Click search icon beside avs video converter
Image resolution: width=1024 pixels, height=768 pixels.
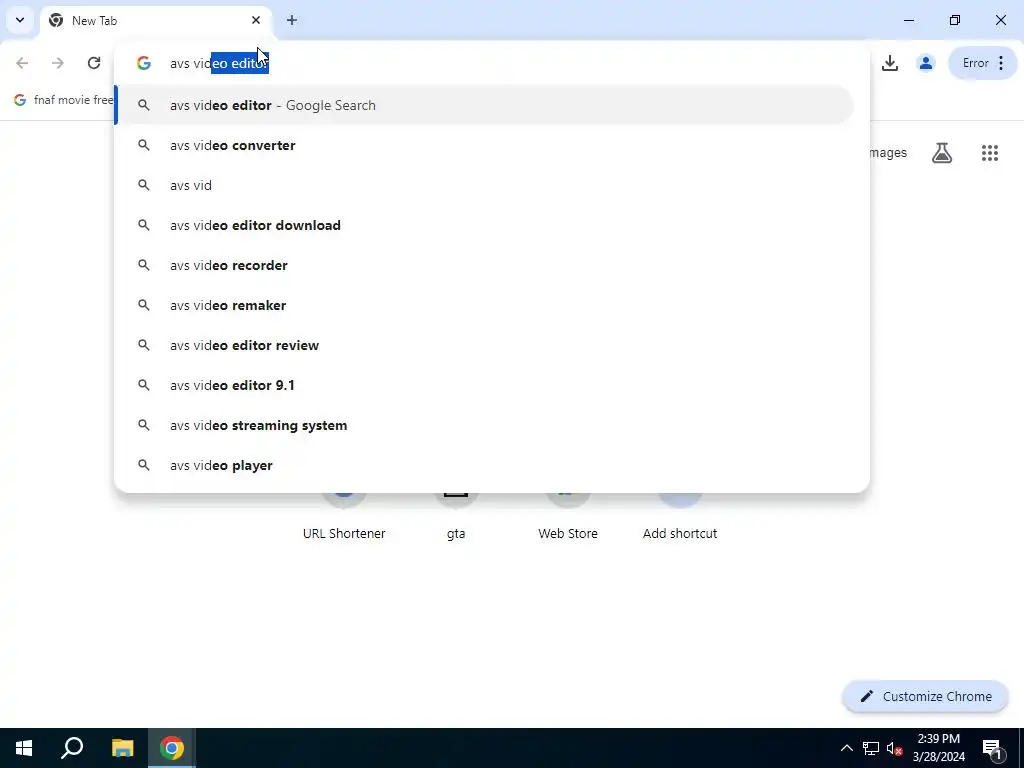click(x=144, y=145)
